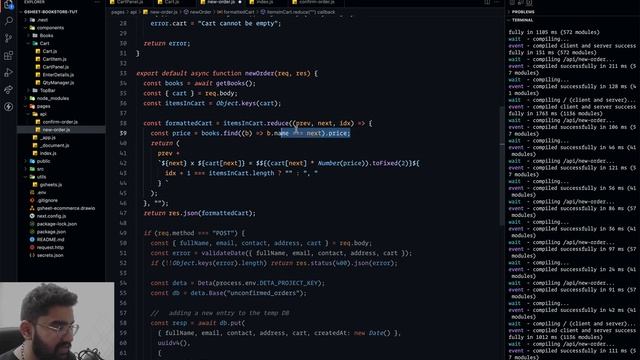Click the JS icon beside gsheets.js
640x360 pixels.
35,184
